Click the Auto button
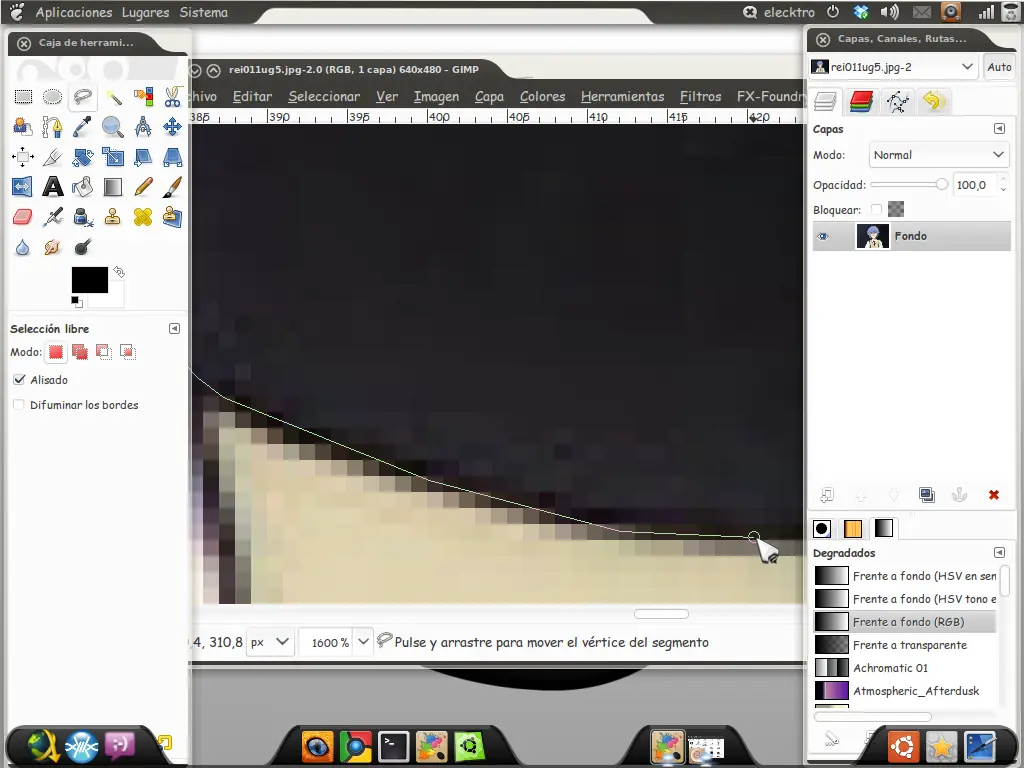Viewport: 1024px width, 768px height. [x=999, y=67]
